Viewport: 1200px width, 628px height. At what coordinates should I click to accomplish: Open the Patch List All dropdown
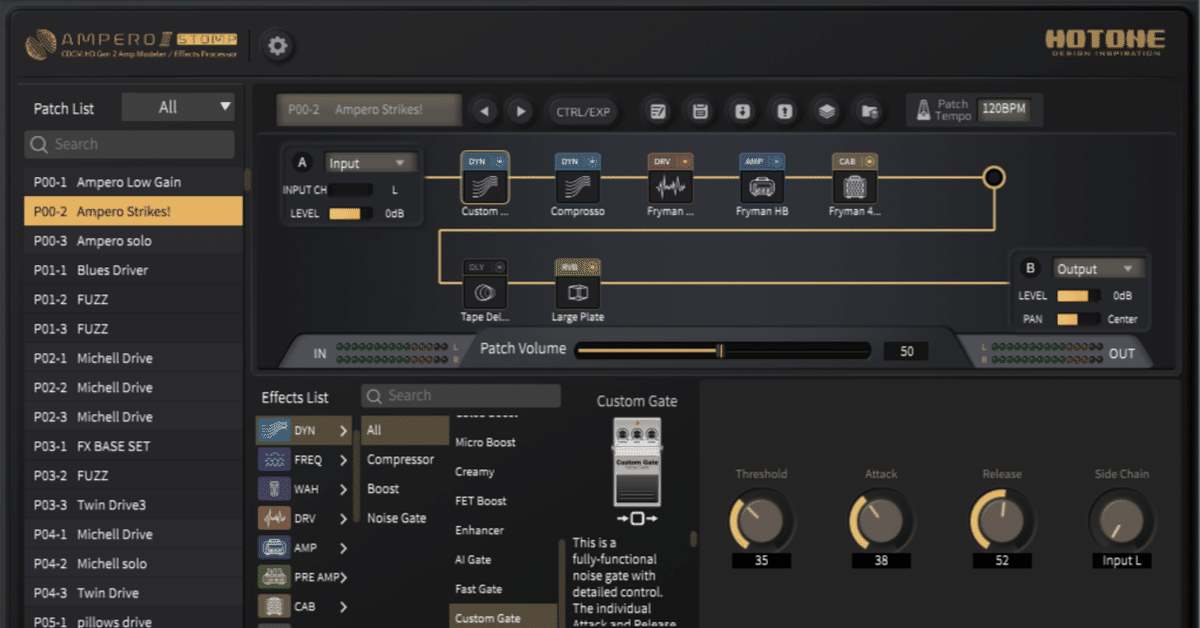pyautogui.click(x=178, y=107)
